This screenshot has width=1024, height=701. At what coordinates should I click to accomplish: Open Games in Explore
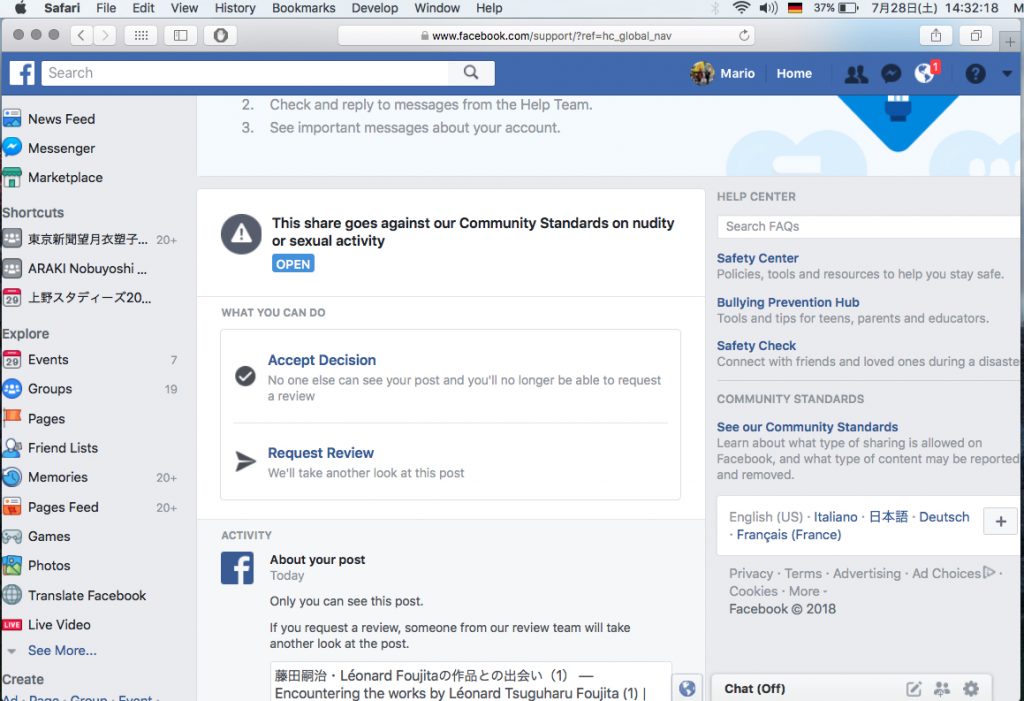[x=48, y=536]
